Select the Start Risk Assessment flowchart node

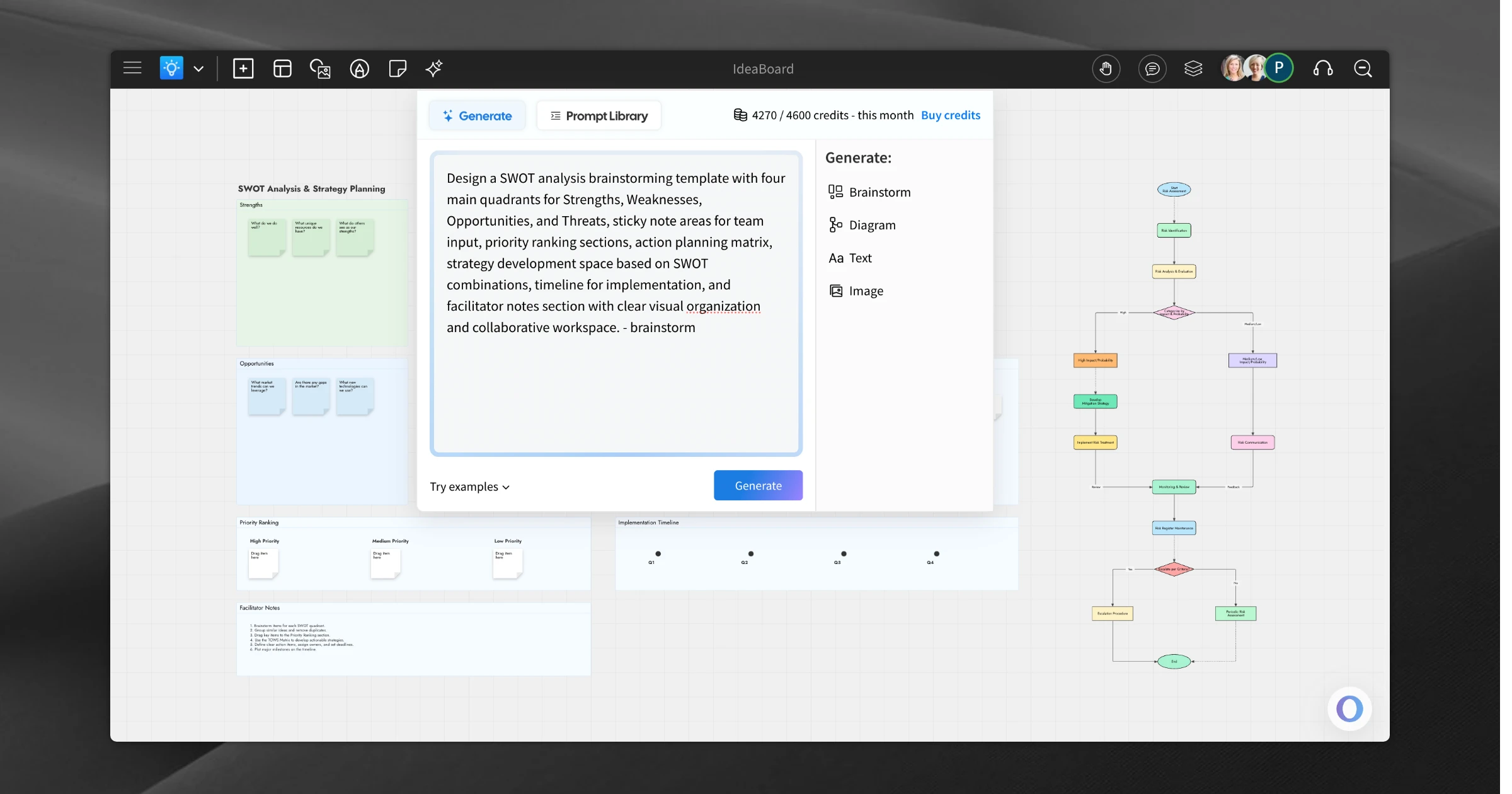point(1174,189)
